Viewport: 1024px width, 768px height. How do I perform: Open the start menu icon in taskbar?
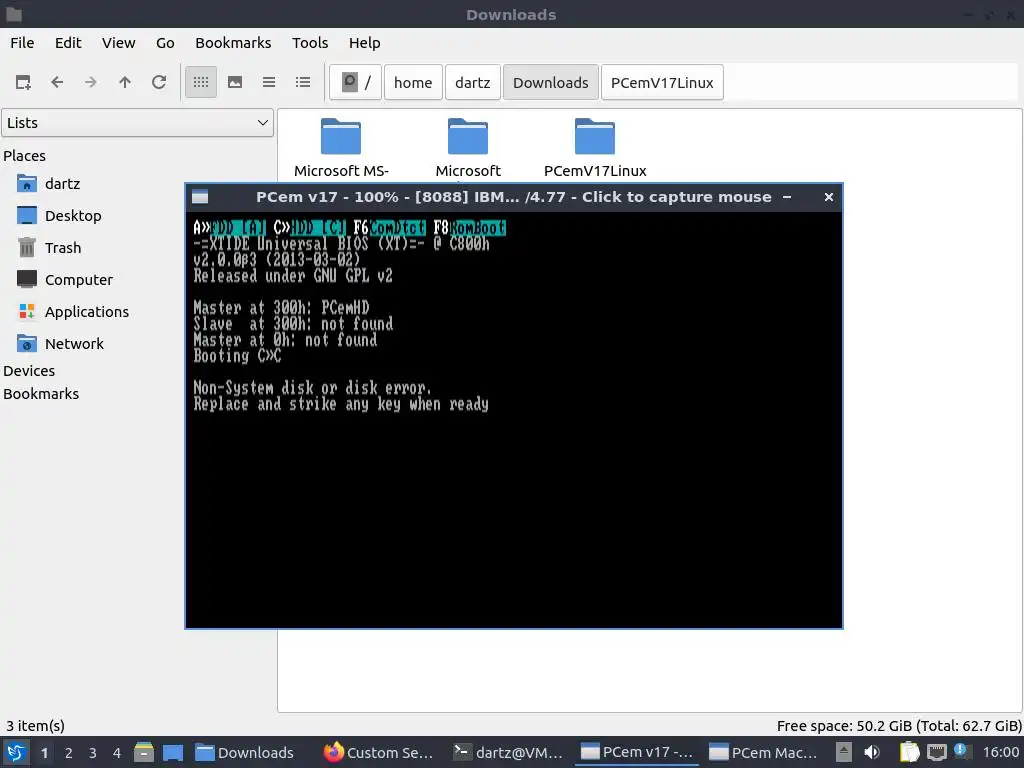[x=16, y=752]
